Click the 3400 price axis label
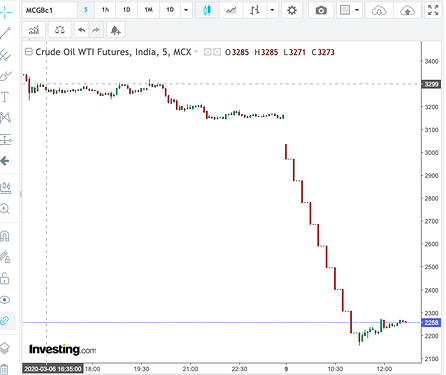The image size is (446, 375). coord(431,61)
